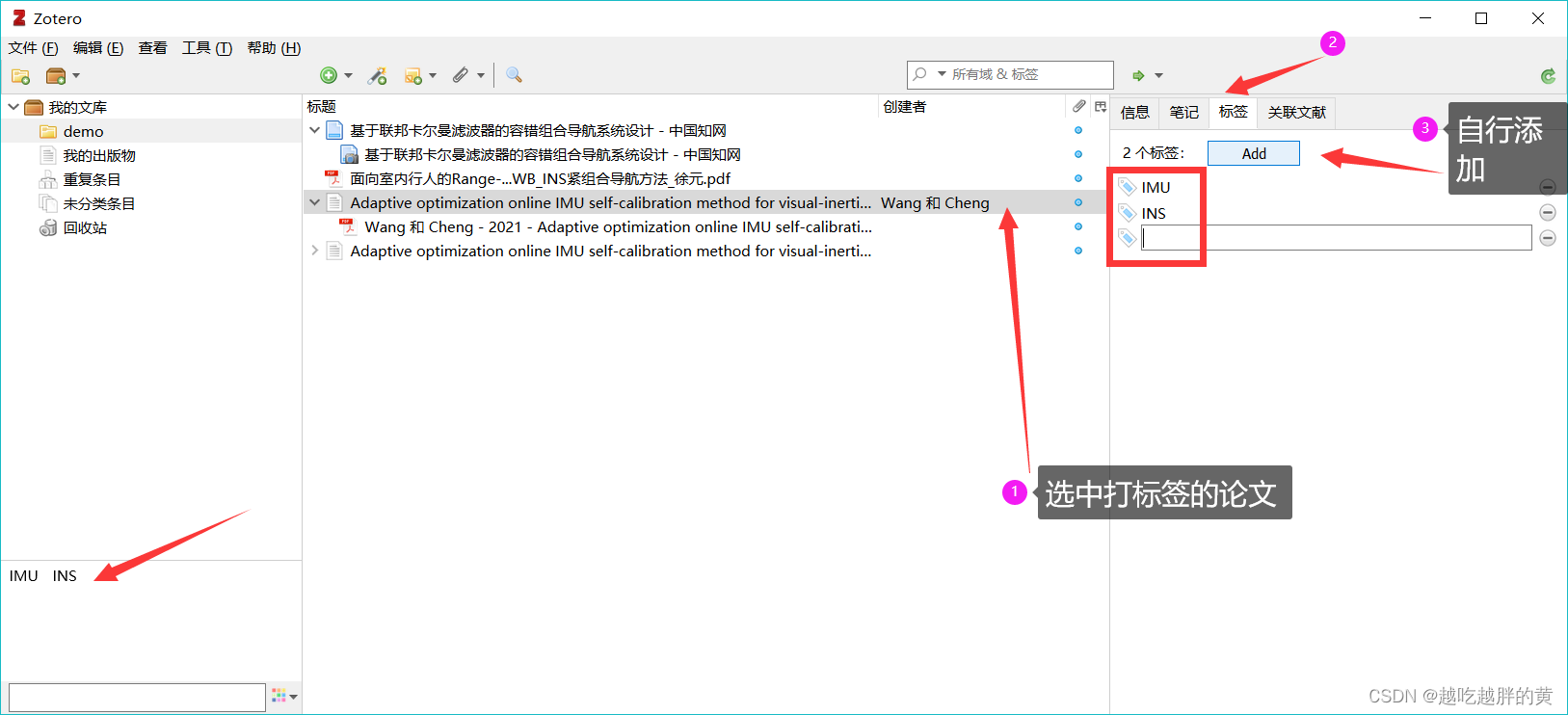Sort items by 标题 column header
This screenshot has height=715, width=1568.
coord(591,106)
